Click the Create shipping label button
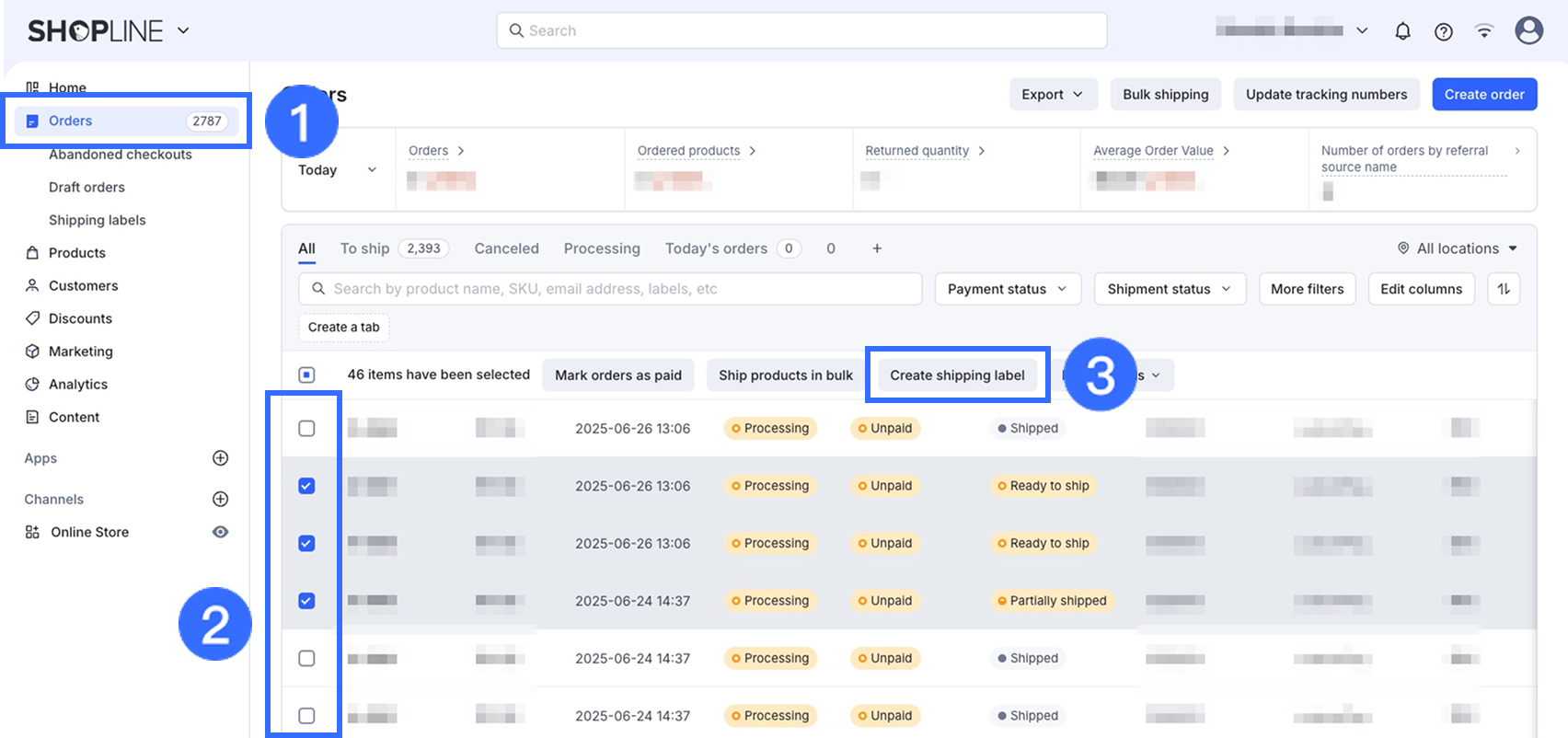This screenshot has height=738, width=1568. pyautogui.click(x=957, y=375)
